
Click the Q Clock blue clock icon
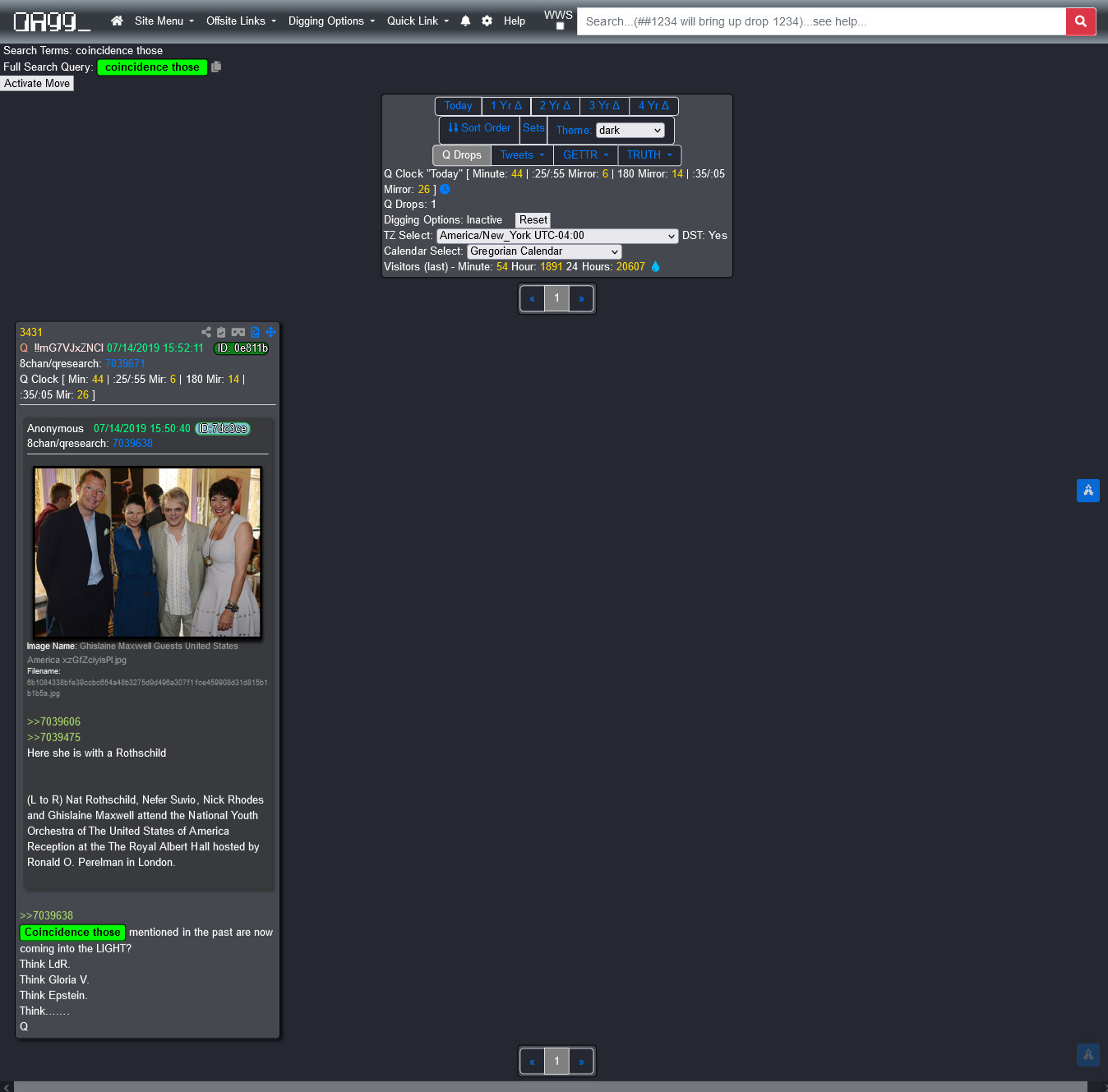445,189
